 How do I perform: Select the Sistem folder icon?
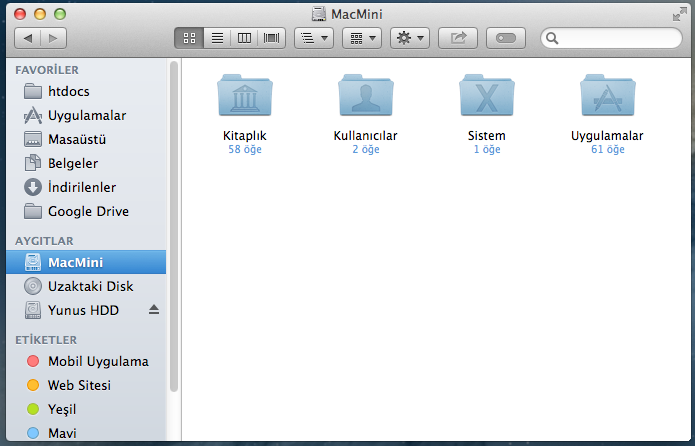point(487,95)
